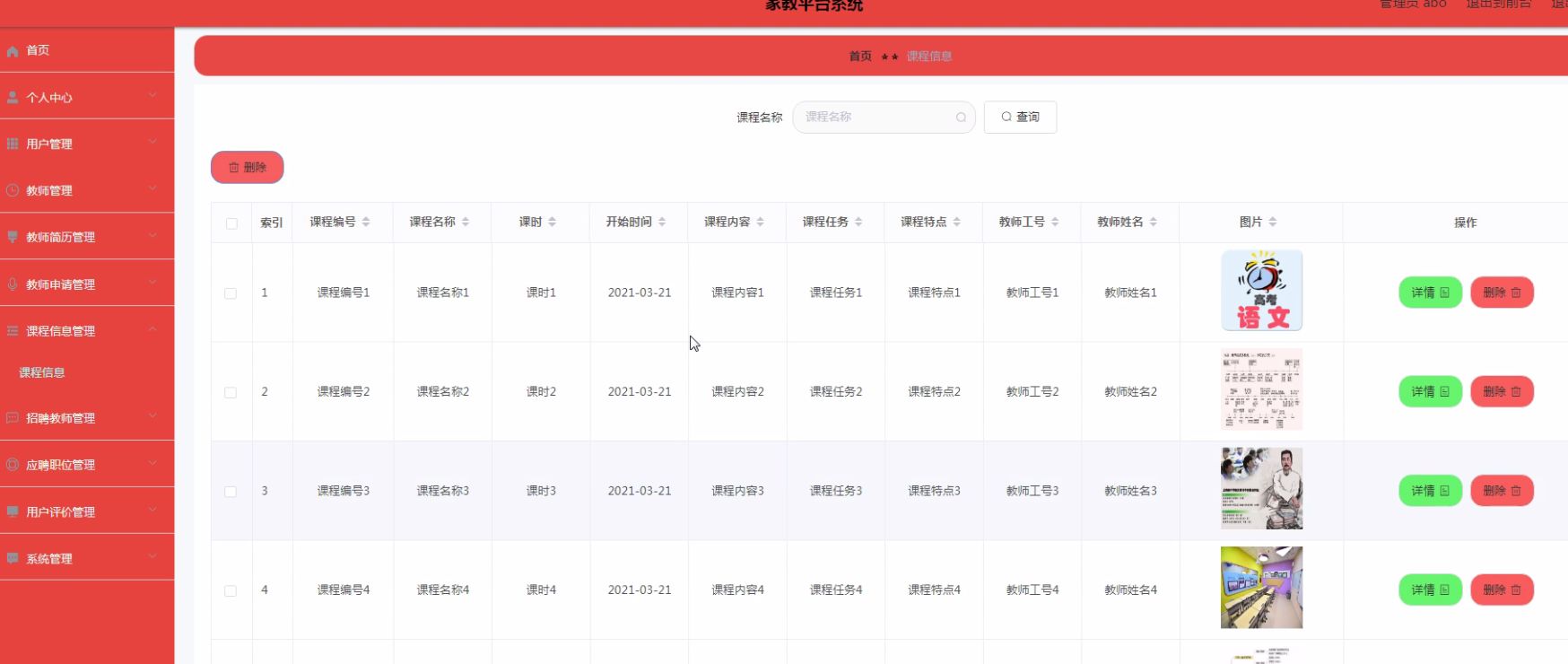Sort by 课程编号 column arrows
The height and width of the screenshot is (664, 1568).
click(x=366, y=222)
